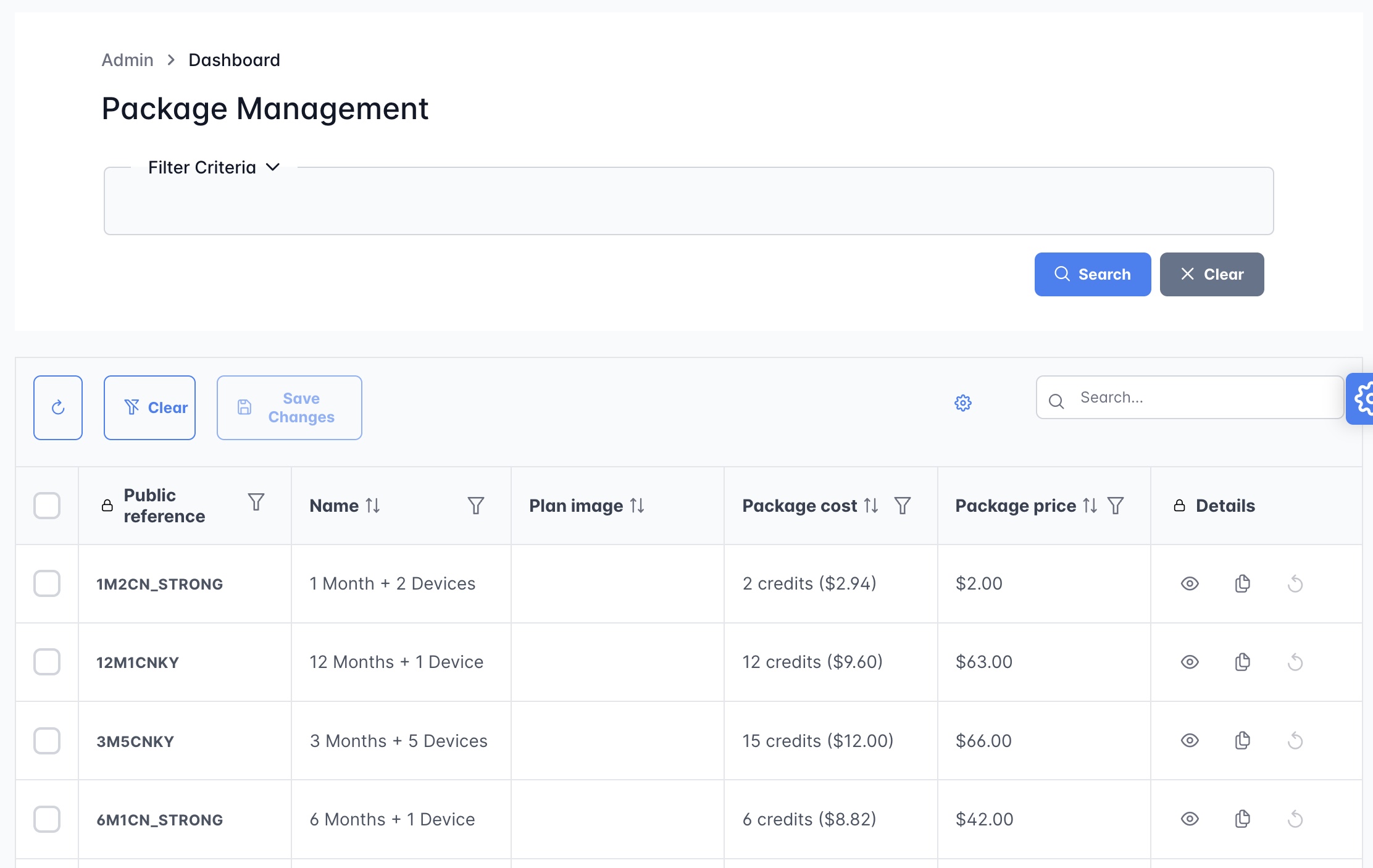Duplicate the 6M1CN_STRONG package
Image resolution: width=1373 pixels, height=868 pixels.
1243,819
